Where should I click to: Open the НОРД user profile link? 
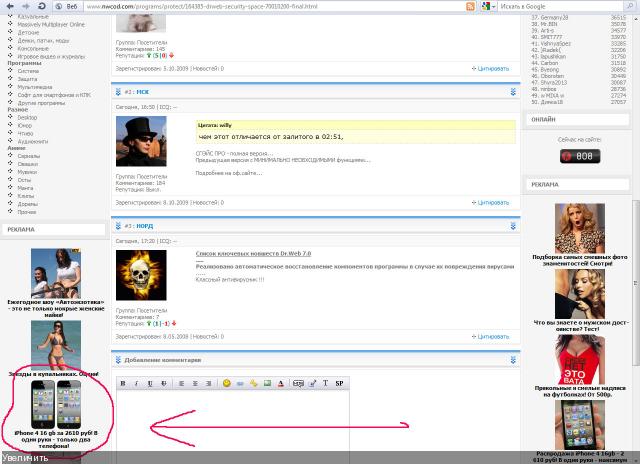click(x=146, y=226)
